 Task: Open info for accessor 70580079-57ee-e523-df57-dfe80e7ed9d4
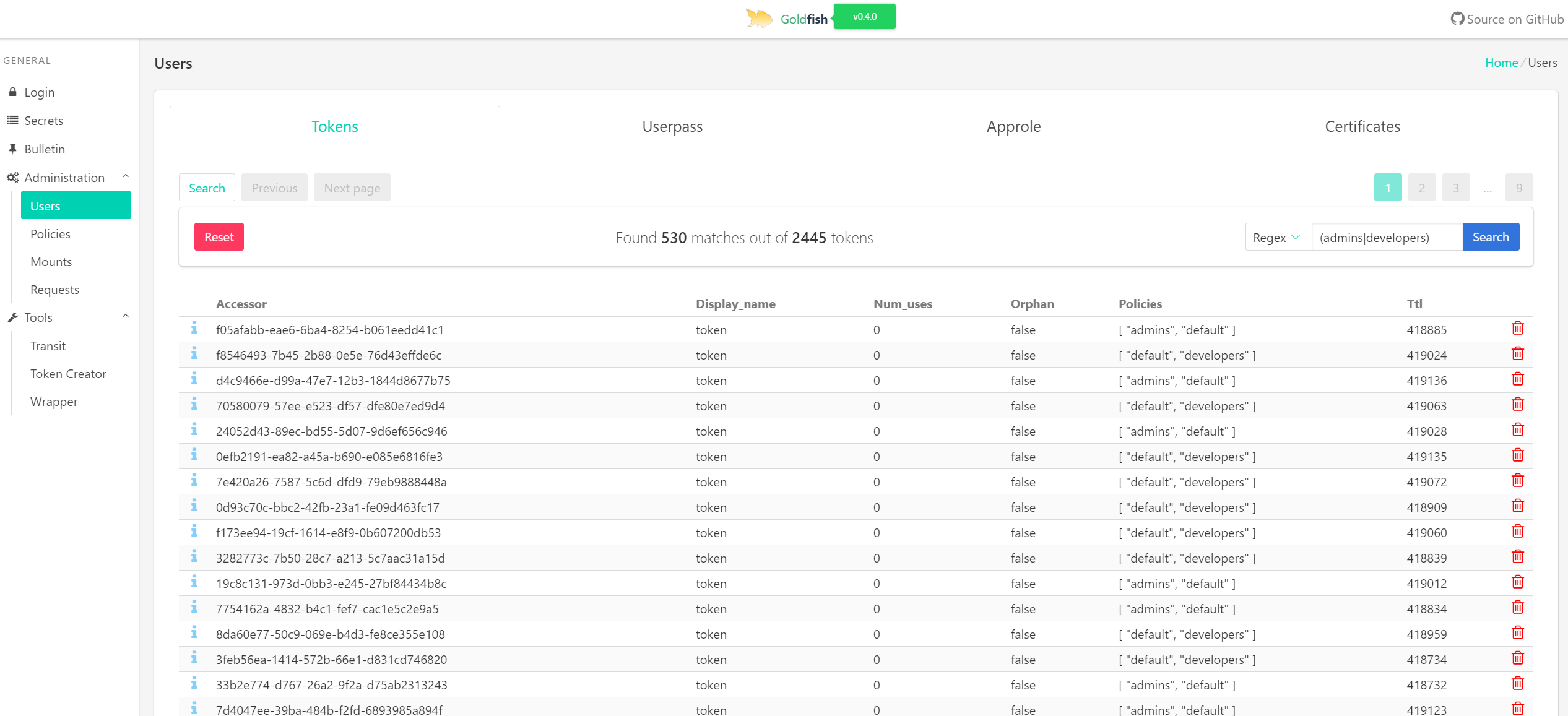coord(194,404)
